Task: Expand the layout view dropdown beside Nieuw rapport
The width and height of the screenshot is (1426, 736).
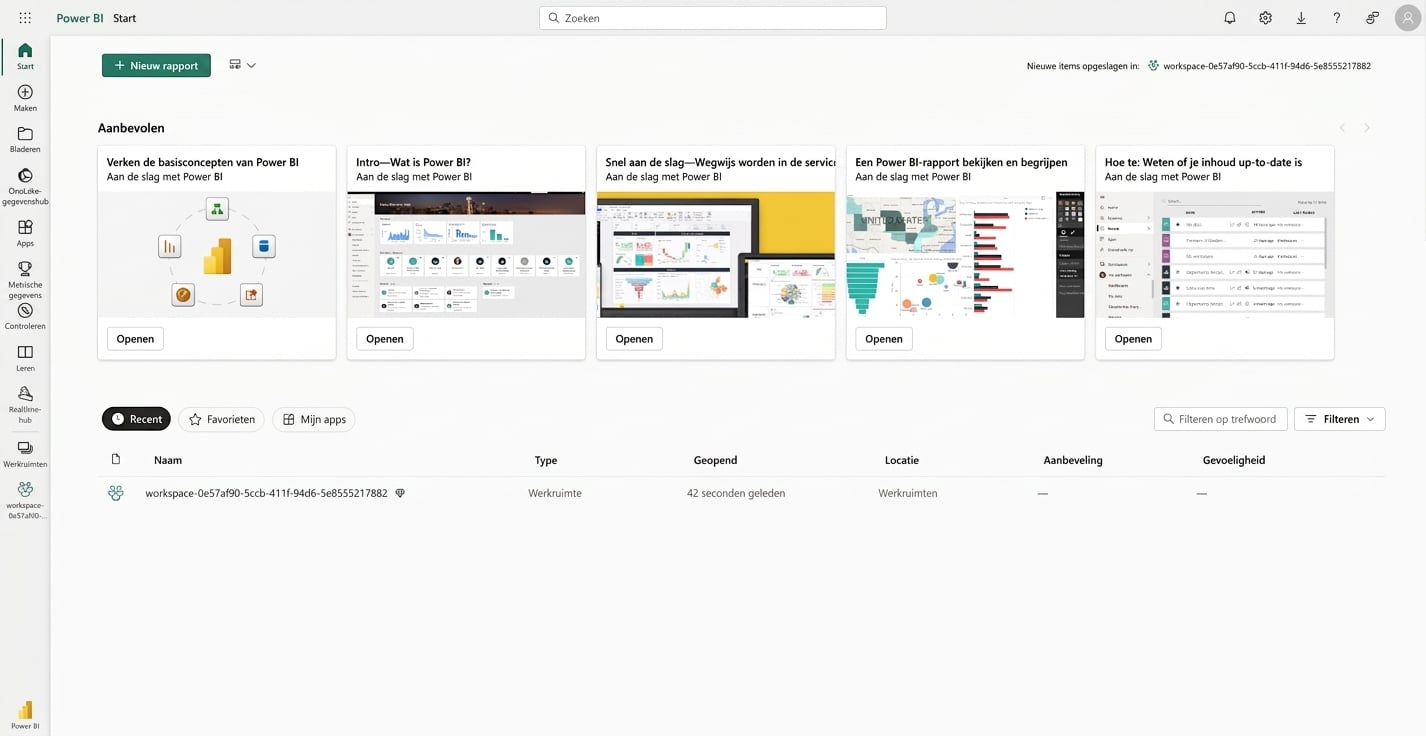Action: point(242,65)
